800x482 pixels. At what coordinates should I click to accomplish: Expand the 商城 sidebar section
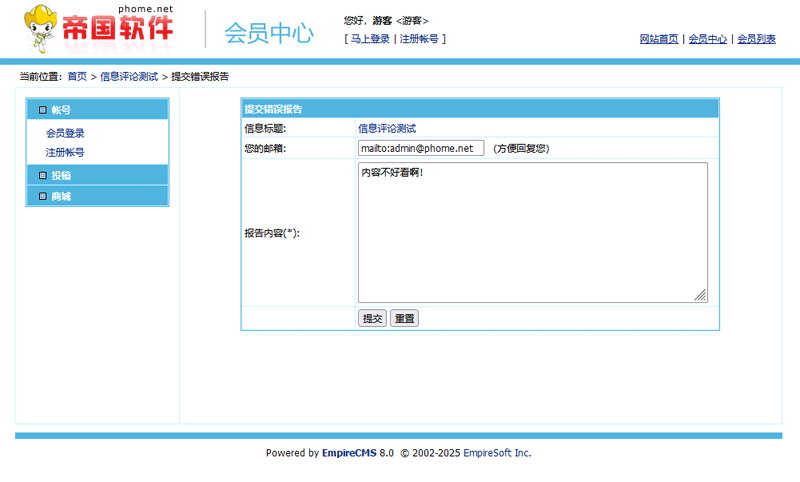tap(62, 197)
